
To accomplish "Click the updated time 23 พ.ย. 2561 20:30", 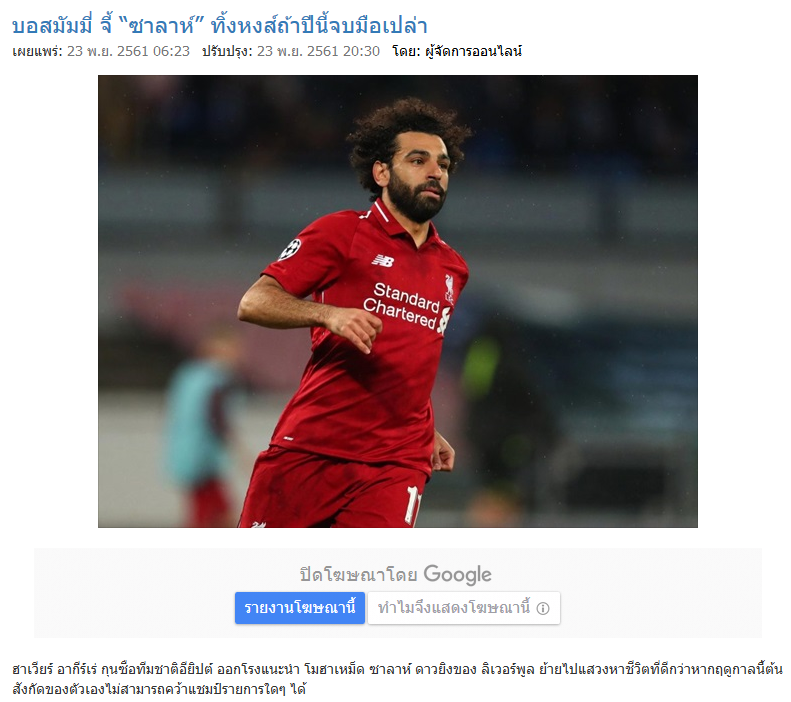I will click(318, 51).
